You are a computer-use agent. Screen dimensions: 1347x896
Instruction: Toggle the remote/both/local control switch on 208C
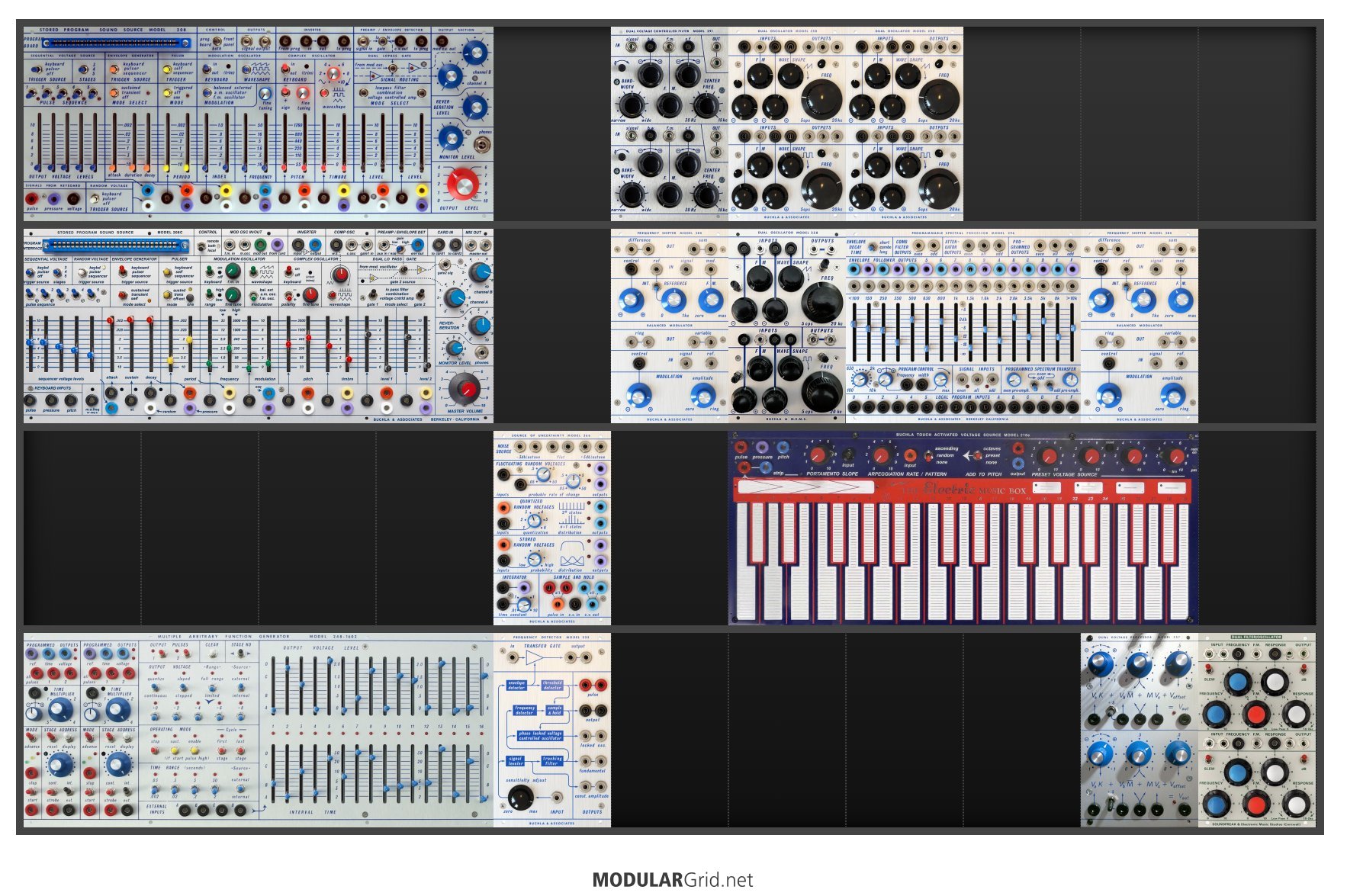coord(201,246)
